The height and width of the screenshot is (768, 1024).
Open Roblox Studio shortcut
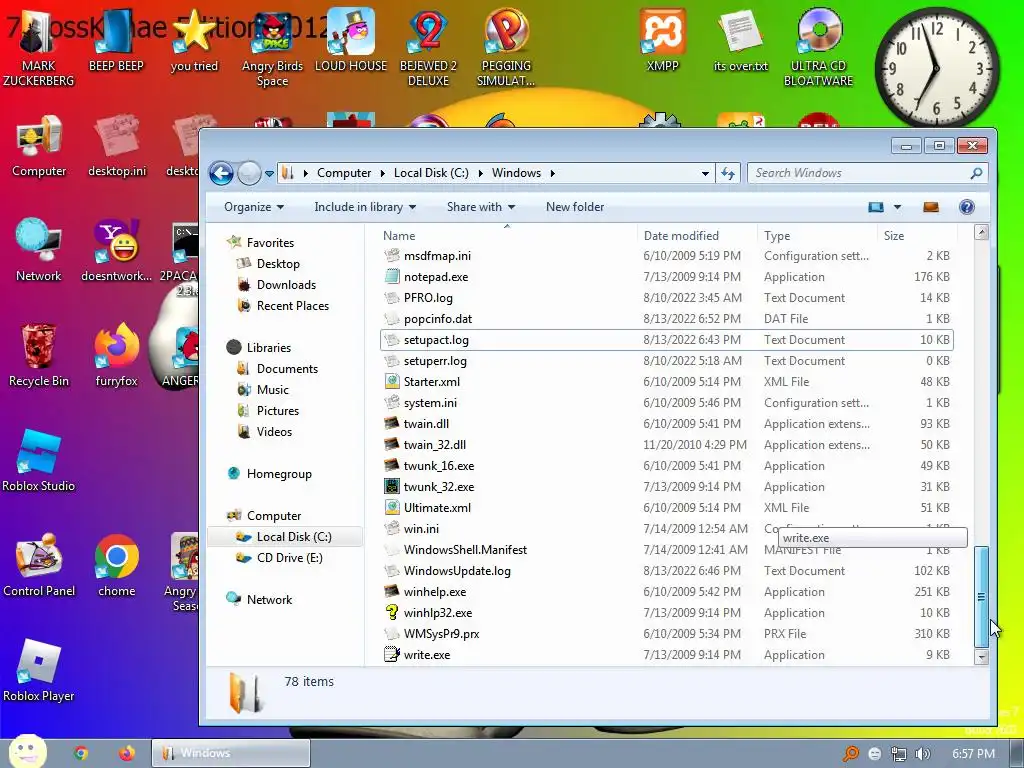coord(39,460)
